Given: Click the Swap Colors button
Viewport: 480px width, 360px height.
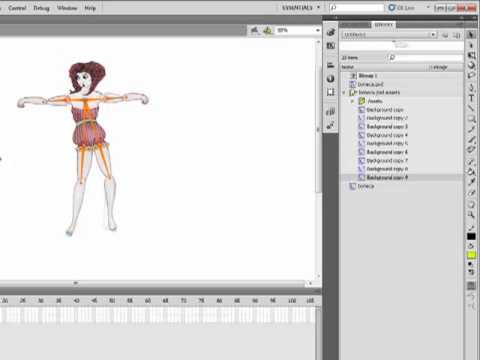Looking at the screenshot, I should pyautogui.click(x=472, y=272).
